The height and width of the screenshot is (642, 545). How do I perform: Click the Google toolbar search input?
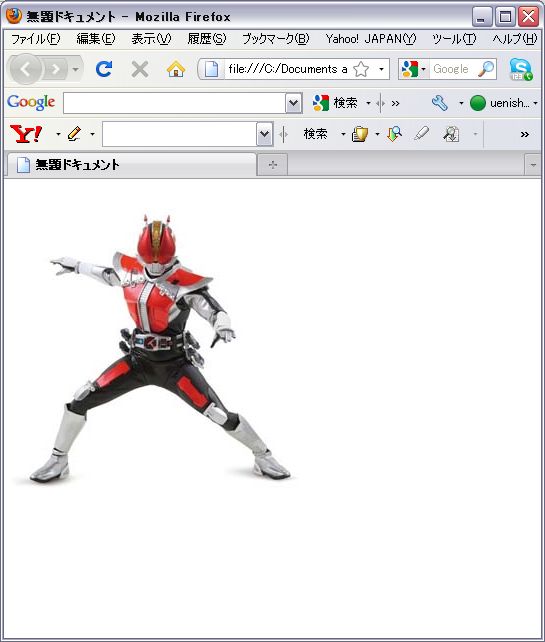(x=174, y=103)
